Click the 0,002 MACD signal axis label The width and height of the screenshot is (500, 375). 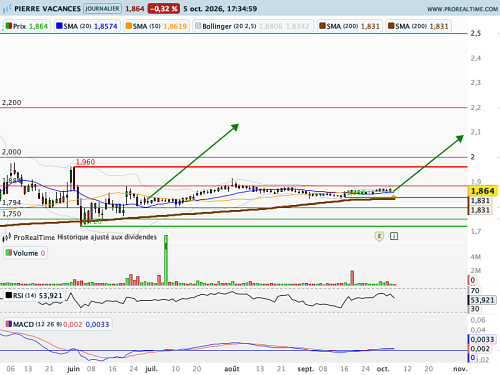(x=480, y=349)
